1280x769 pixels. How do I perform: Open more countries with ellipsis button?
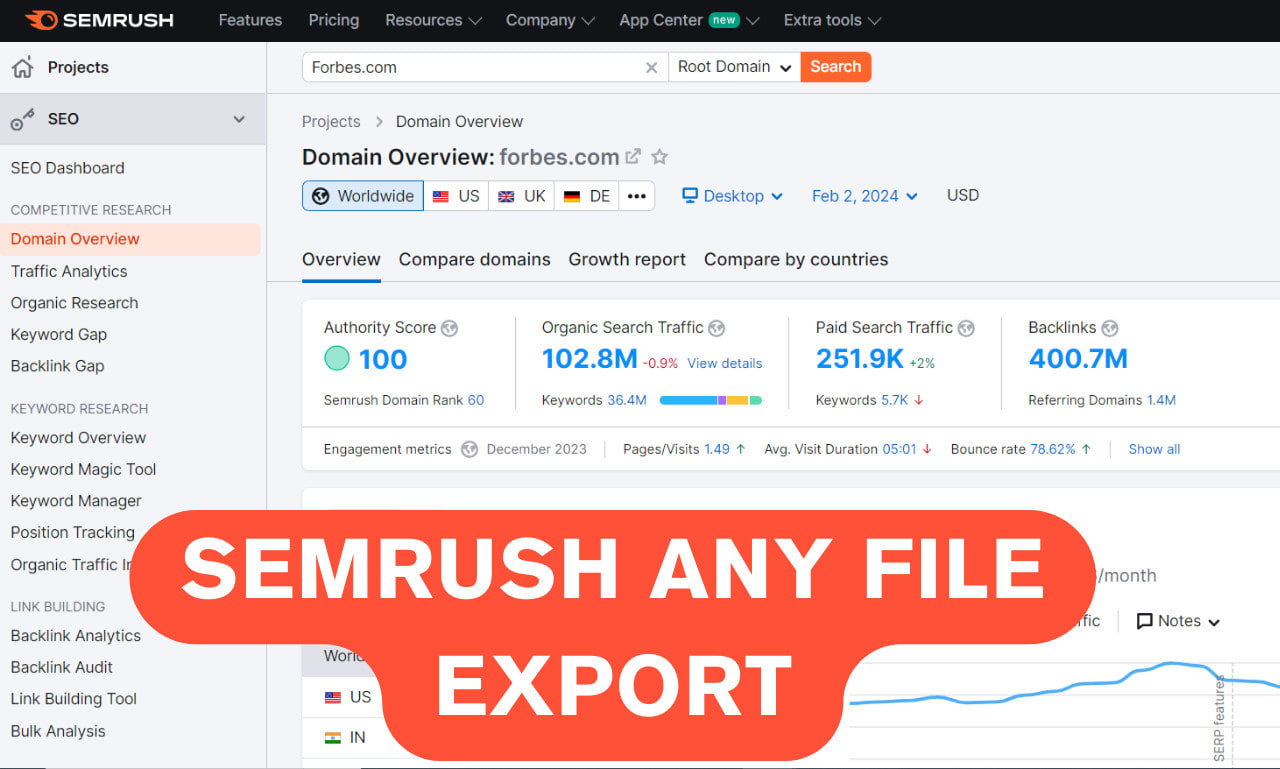coord(636,196)
